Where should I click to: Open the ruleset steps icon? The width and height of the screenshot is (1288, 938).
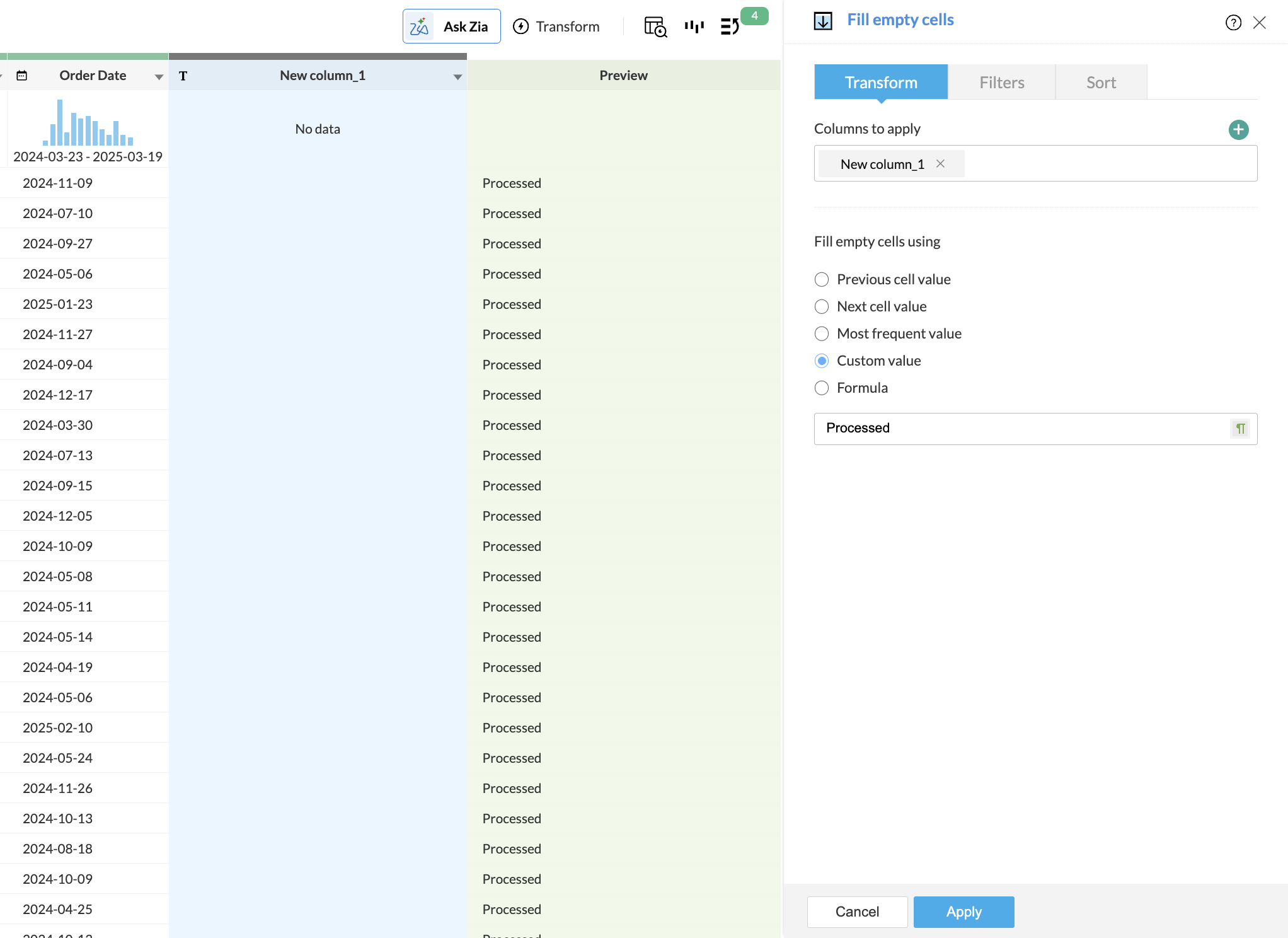(x=730, y=26)
